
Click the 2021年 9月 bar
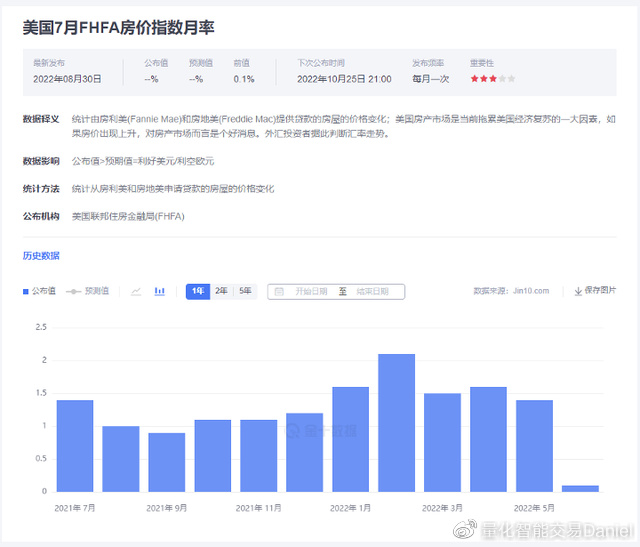pos(167,462)
